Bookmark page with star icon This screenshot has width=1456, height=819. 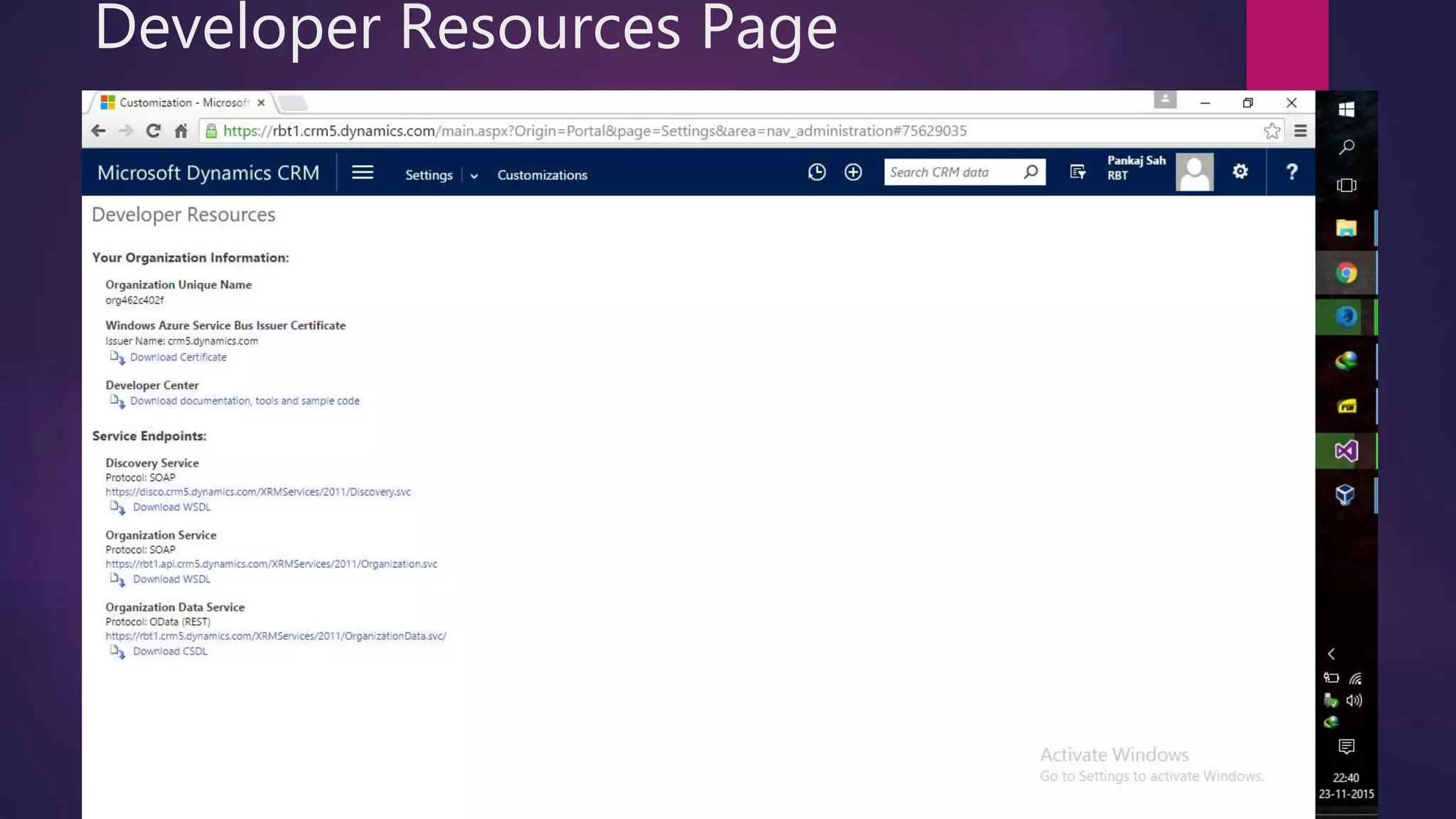point(1272,131)
